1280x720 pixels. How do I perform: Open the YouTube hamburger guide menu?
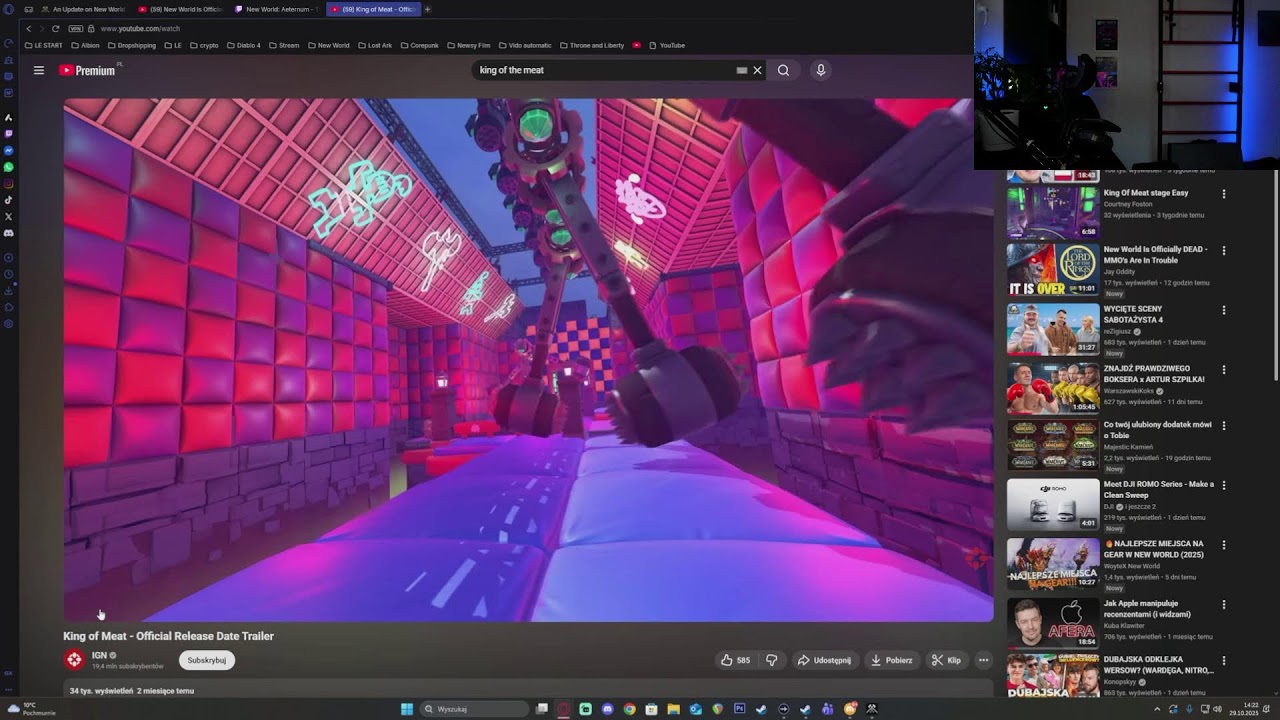pyautogui.click(x=38, y=70)
